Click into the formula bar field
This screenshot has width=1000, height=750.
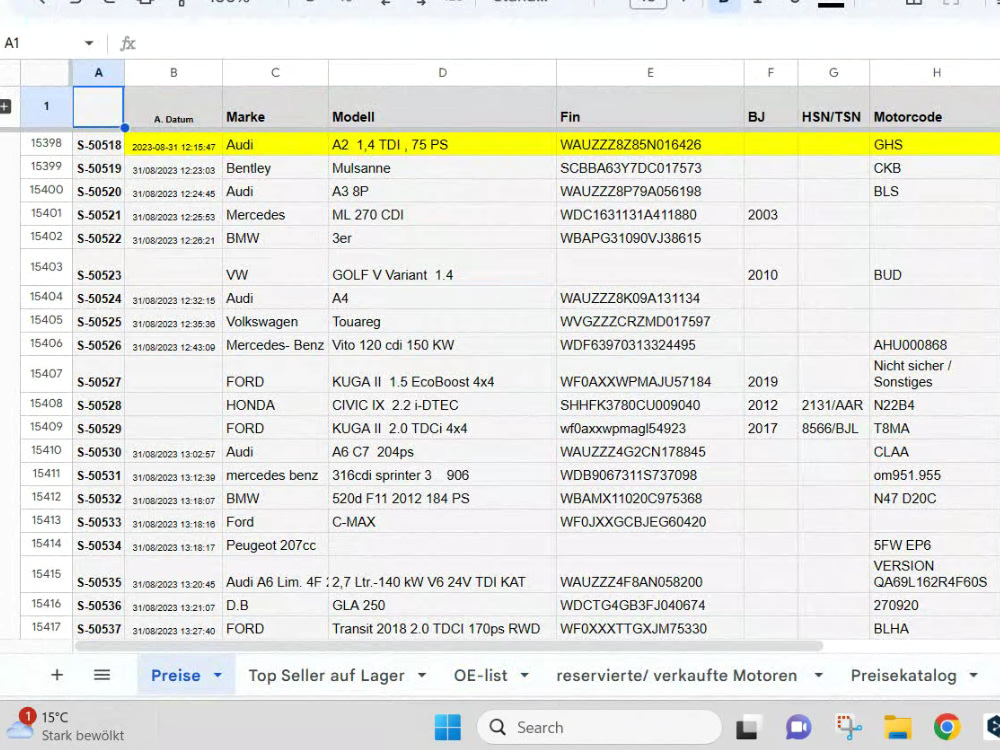pyautogui.click(x=568, y=43)
